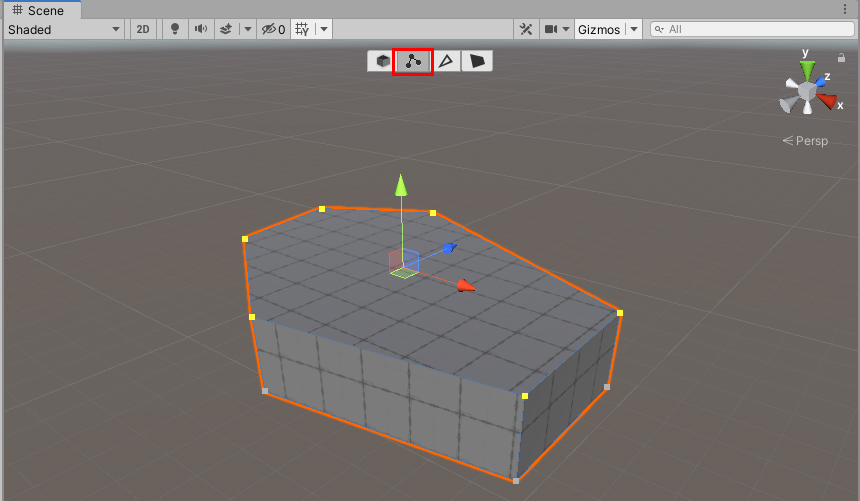860x501 pixels.
Task: Select ProBuilder Face selection mode
Action: (x=478, y=62)
